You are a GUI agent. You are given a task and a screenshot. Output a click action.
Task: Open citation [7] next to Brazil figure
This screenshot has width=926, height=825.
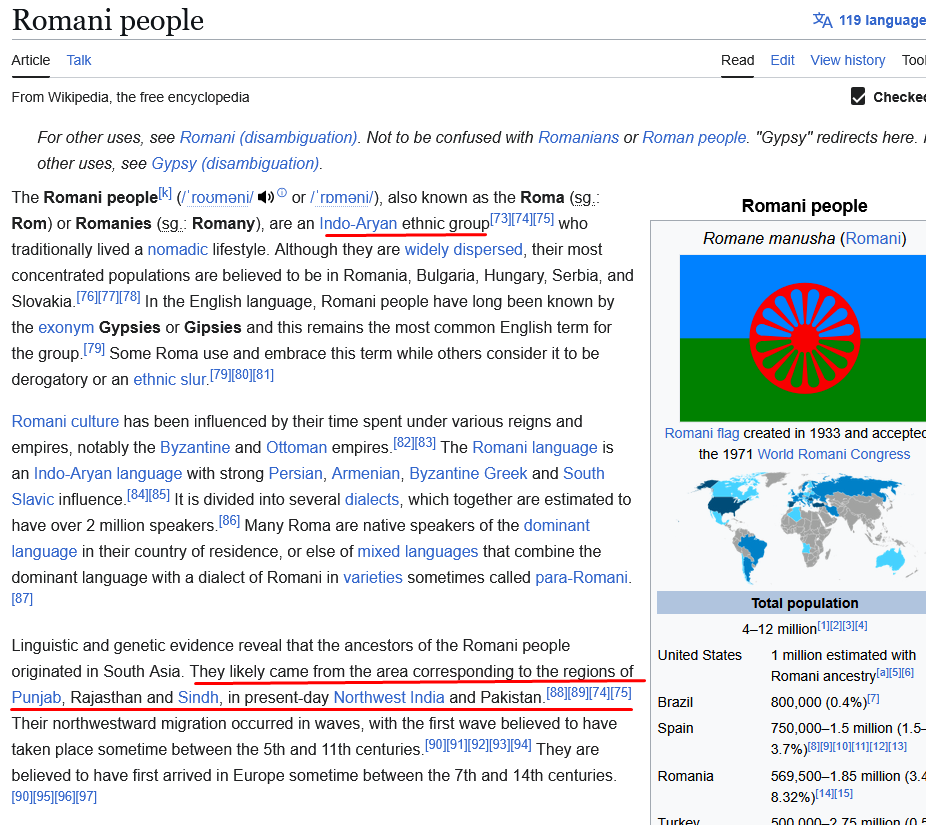point(873,699)
